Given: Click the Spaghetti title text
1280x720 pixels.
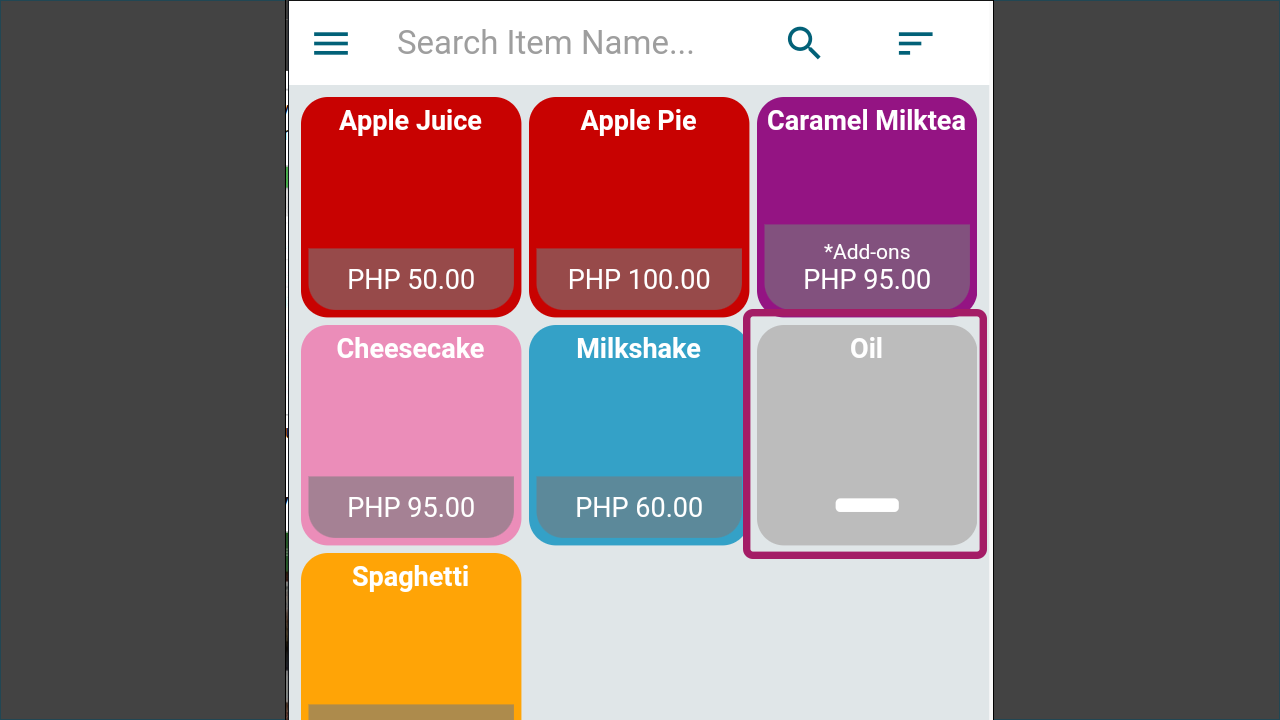Looking at the screenshot, I should (x=411, y=577).
